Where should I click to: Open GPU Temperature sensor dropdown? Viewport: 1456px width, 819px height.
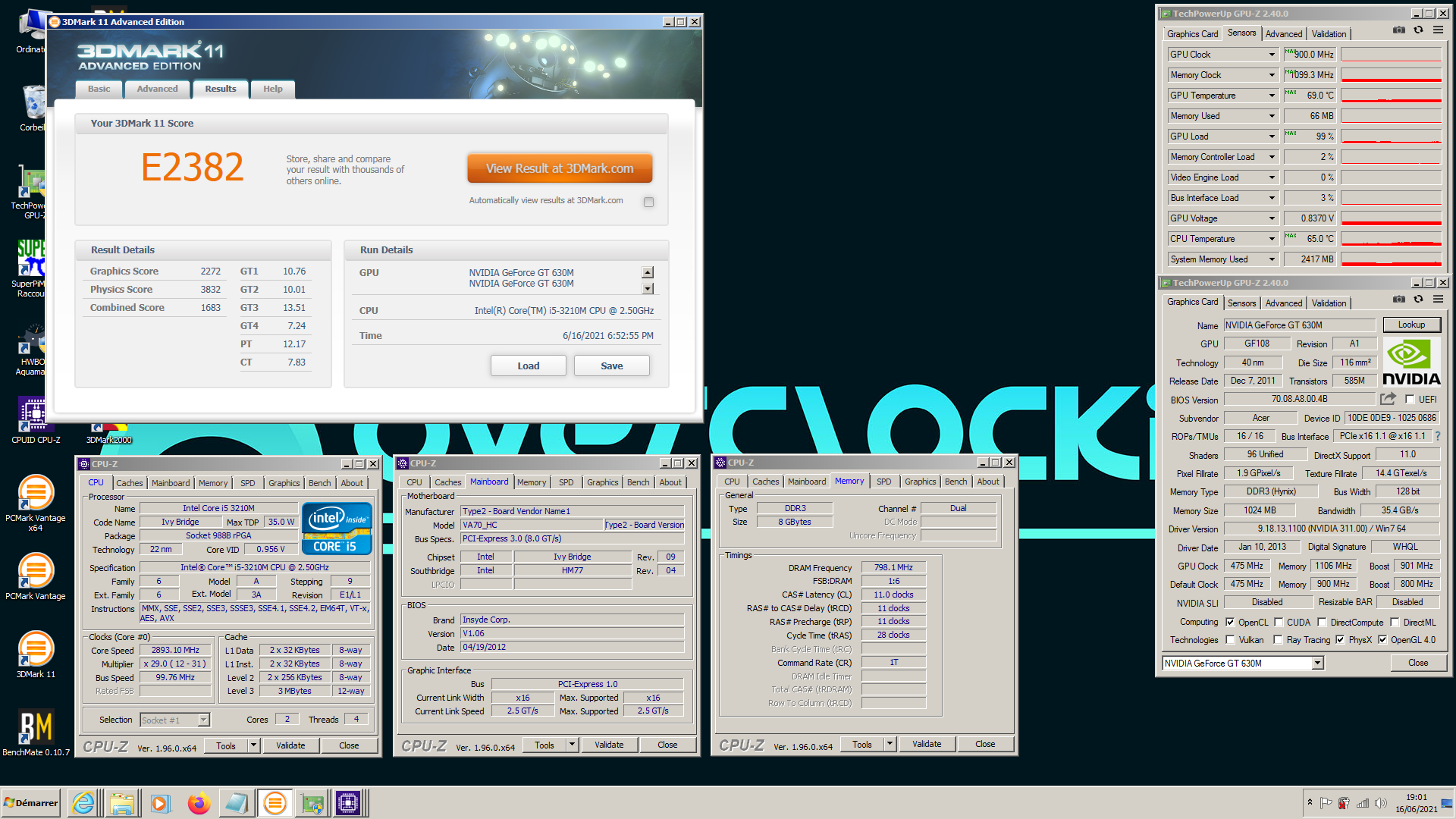pyautogui.click(x=1272, y=96)
